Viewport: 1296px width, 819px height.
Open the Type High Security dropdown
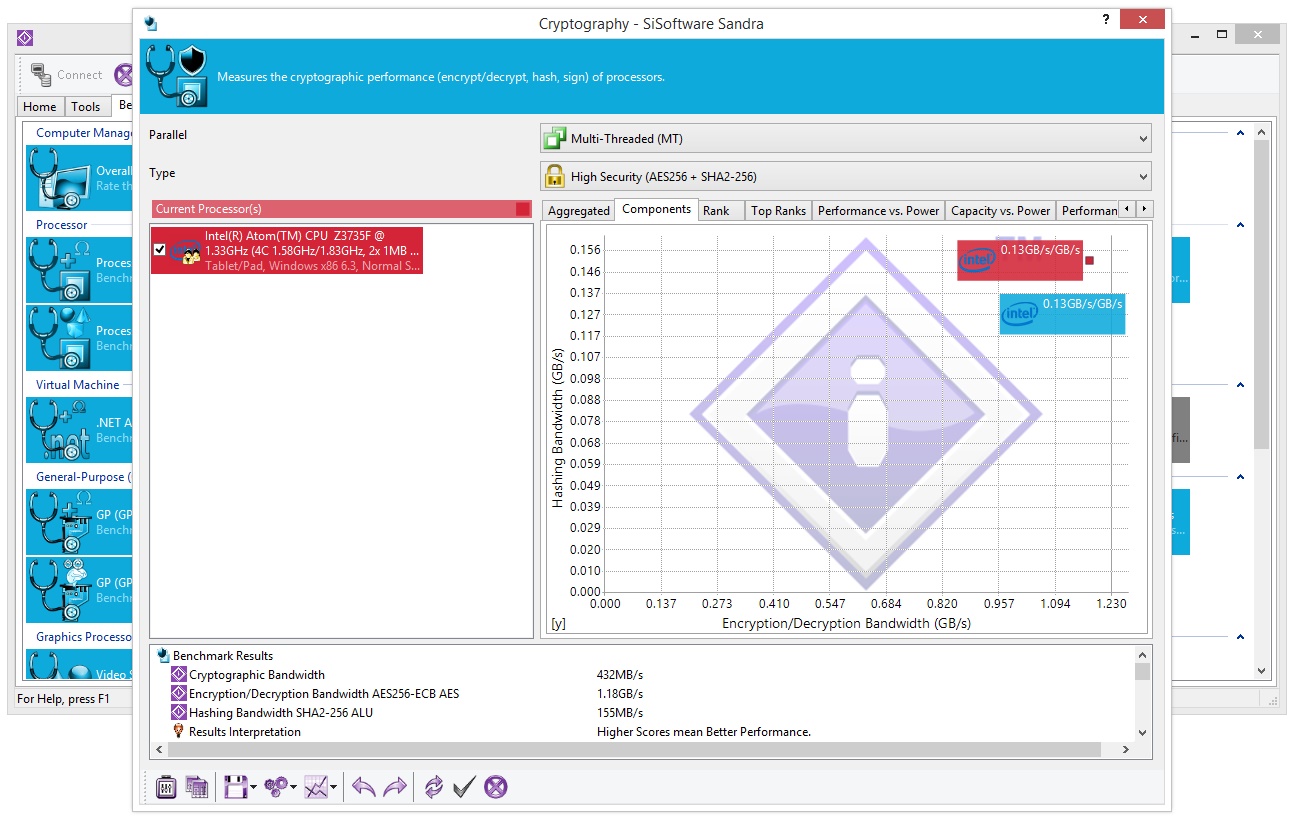pyautogui.click(x=845, y=176)
